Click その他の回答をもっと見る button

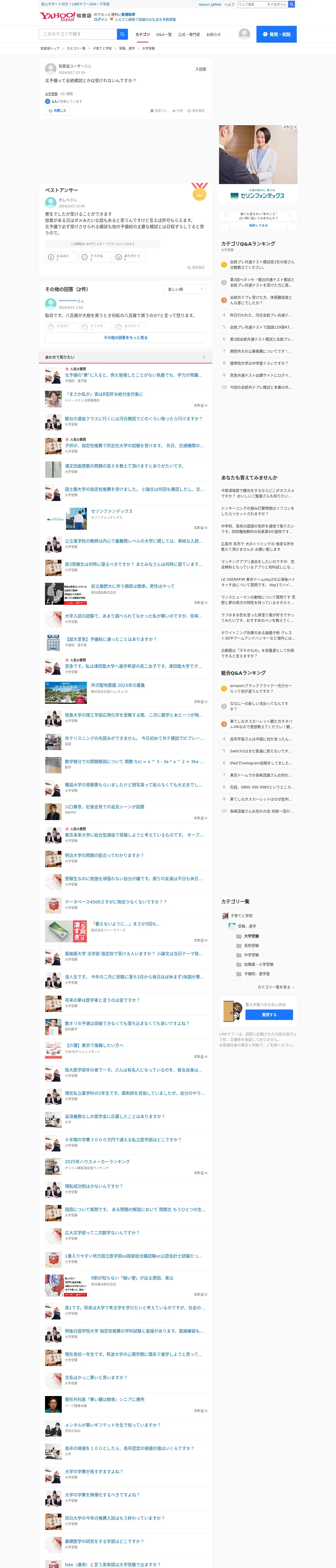126,338
